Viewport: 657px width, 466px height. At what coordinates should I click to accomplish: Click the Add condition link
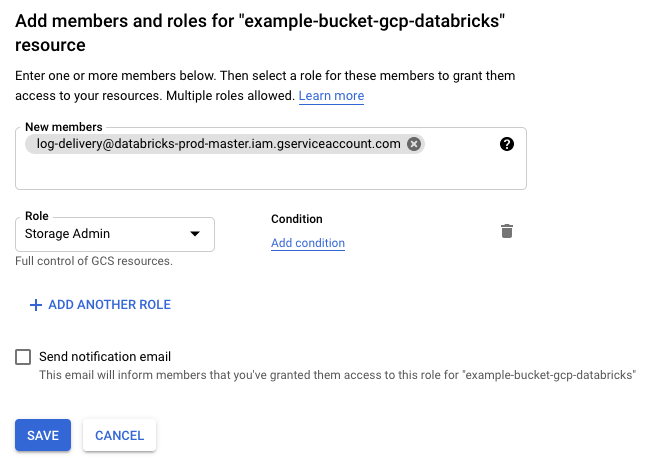pyautogui.click(x=308, y=243)
